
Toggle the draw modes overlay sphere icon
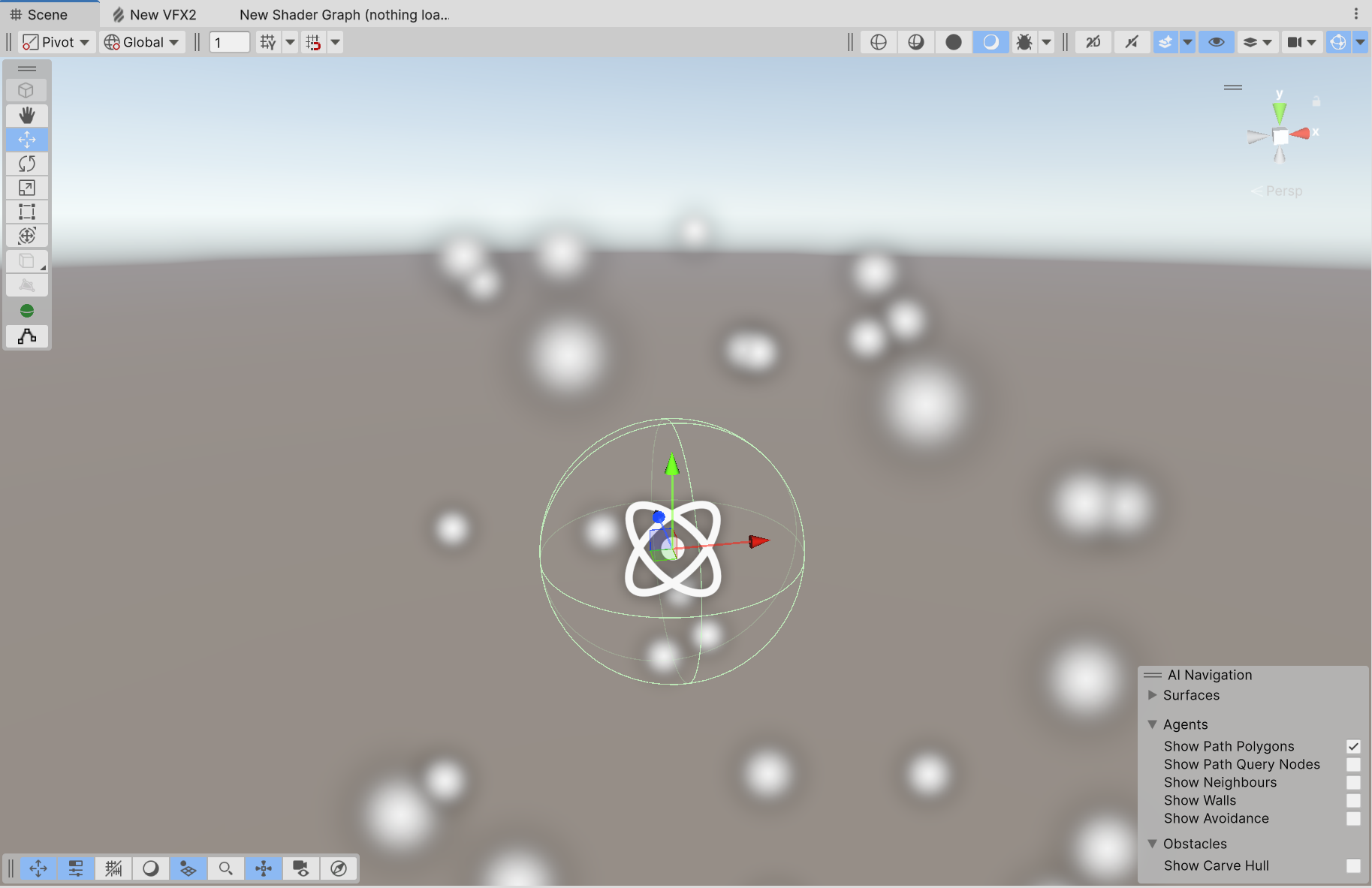click(151, 868)
